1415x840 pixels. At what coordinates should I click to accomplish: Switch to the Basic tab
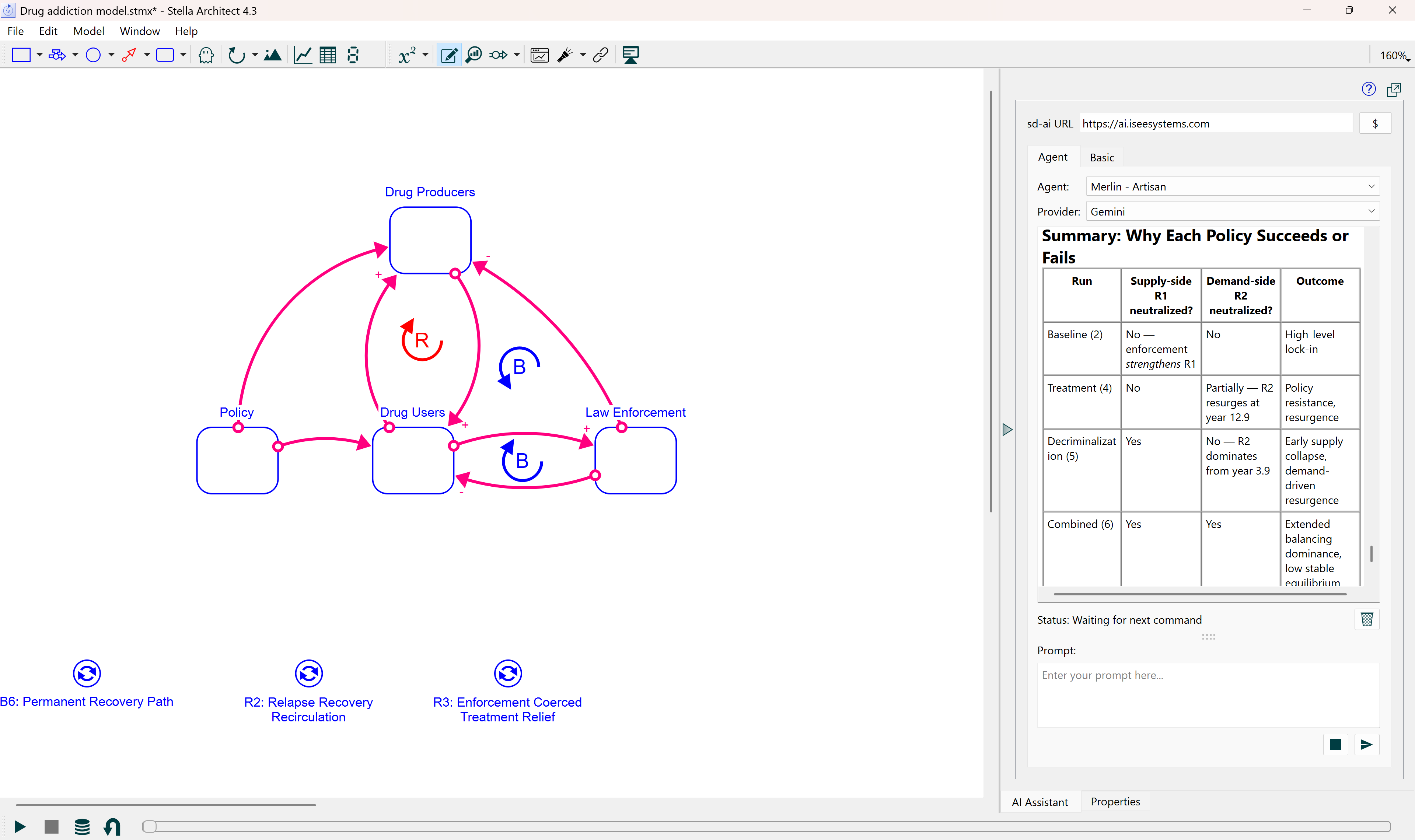(x=1102, y=157)
